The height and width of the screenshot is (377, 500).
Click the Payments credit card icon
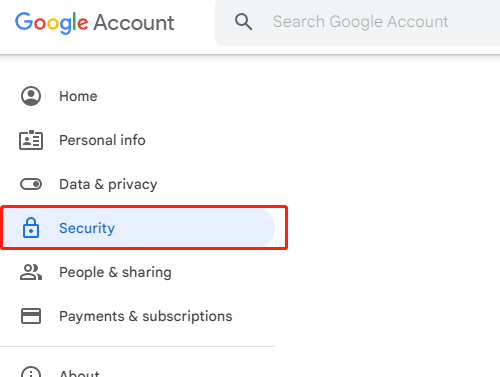point(31,316)
